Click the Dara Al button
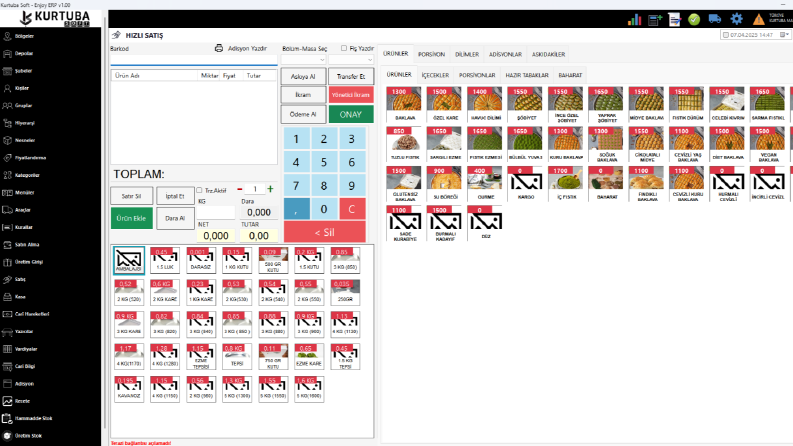Viewport: 793px width, 446px height. 175,218
